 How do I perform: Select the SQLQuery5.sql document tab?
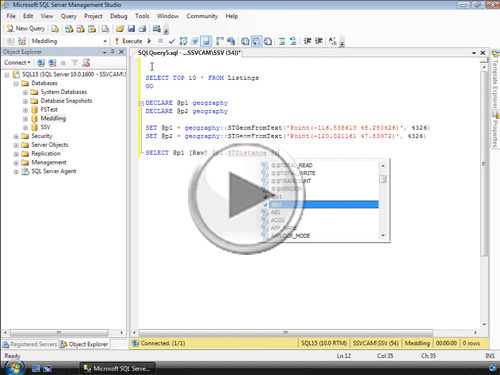point(189,53)
